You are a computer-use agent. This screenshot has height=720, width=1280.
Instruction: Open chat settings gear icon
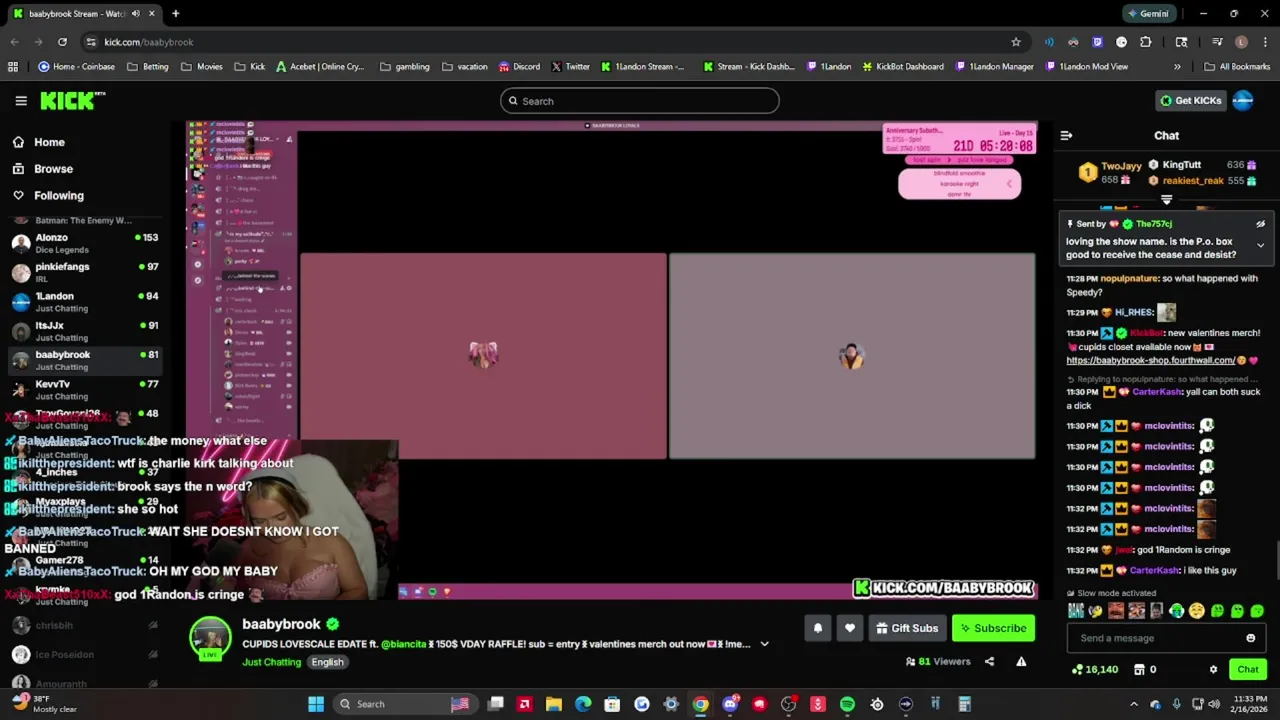click(x=1213, y=669)
